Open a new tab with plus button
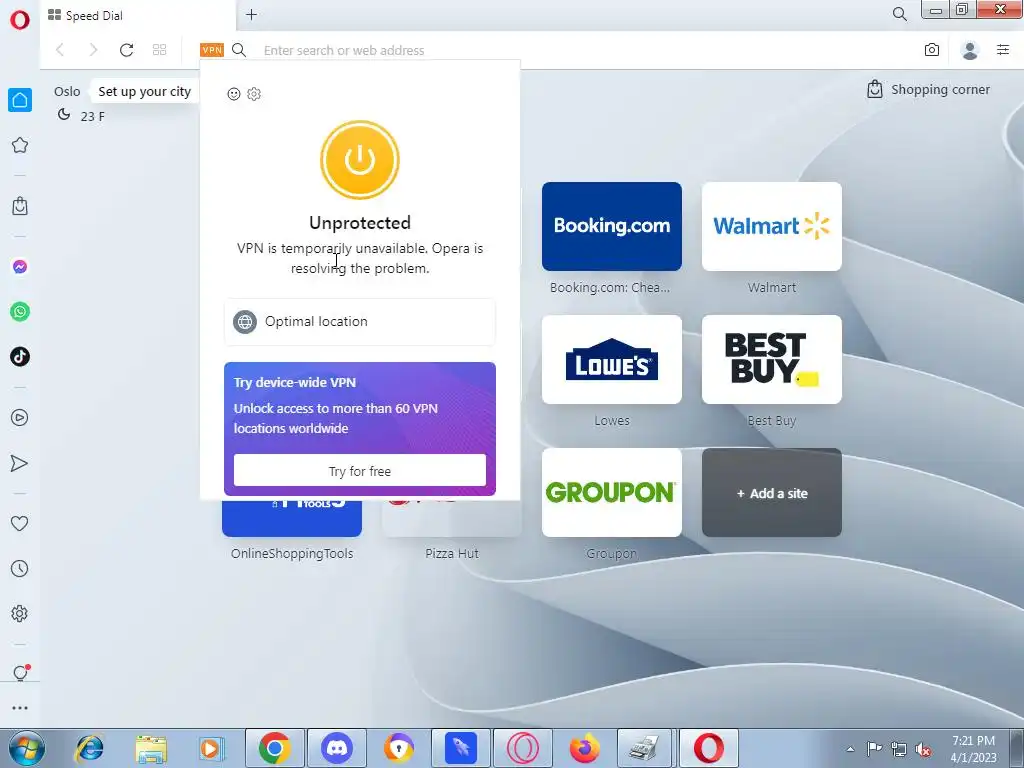 coord(251,14)
